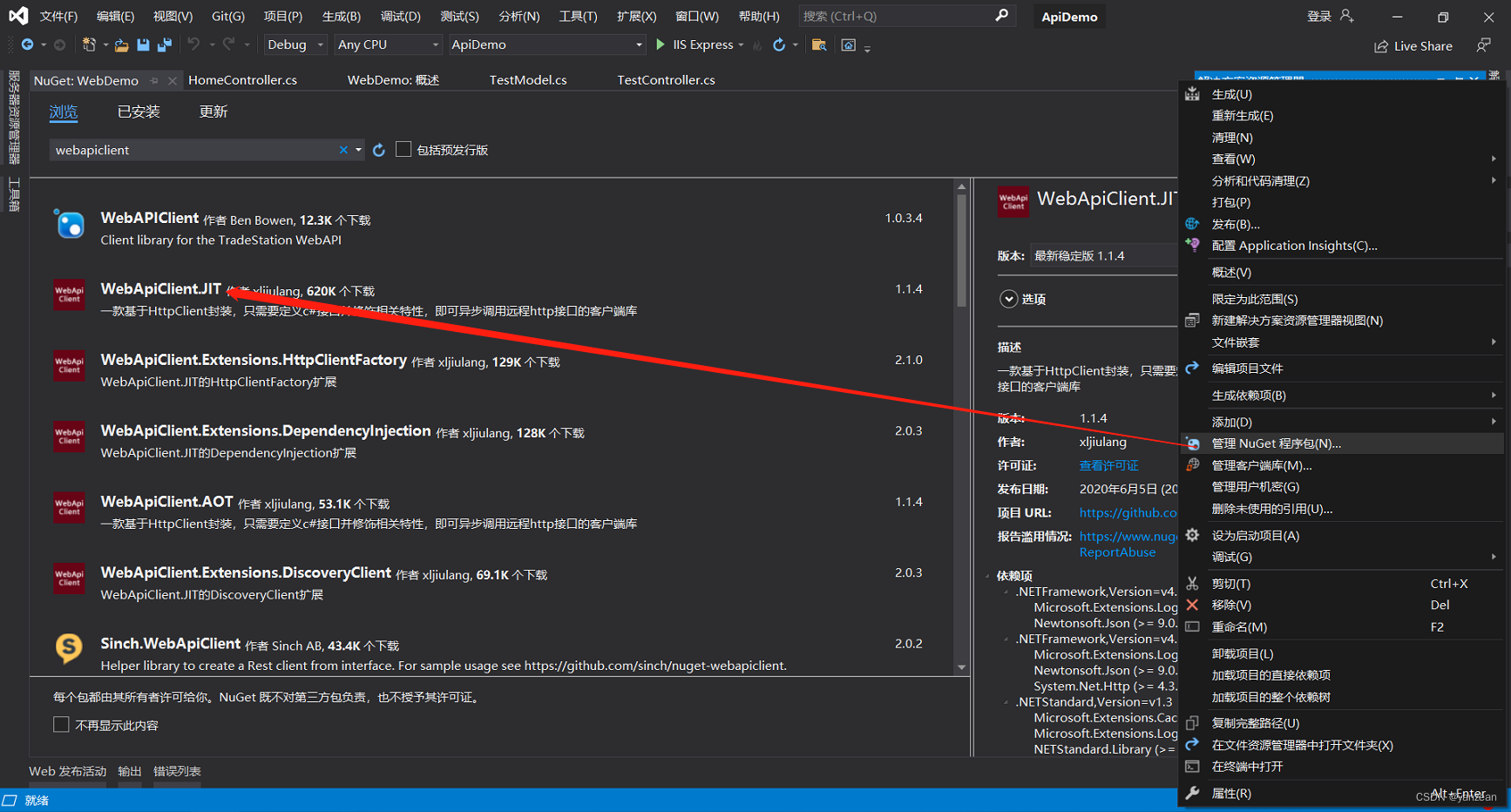Open the Debug configuration dropdown

tap(295, 44)
